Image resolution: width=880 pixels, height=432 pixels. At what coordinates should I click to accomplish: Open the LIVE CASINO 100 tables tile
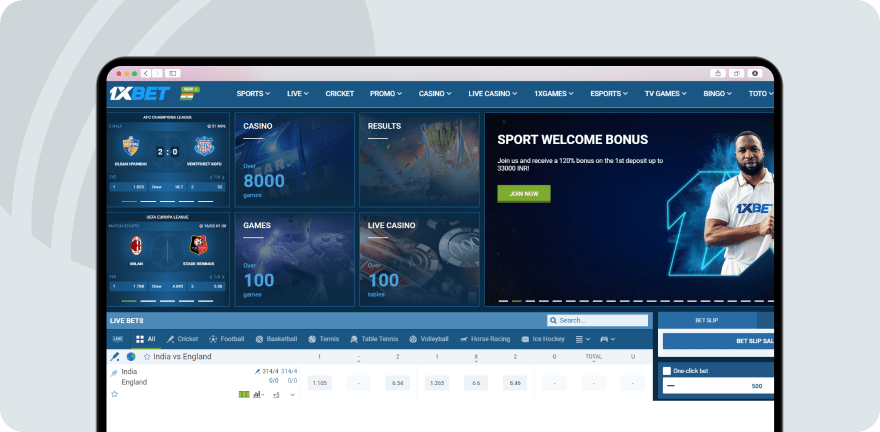(419, 259)
